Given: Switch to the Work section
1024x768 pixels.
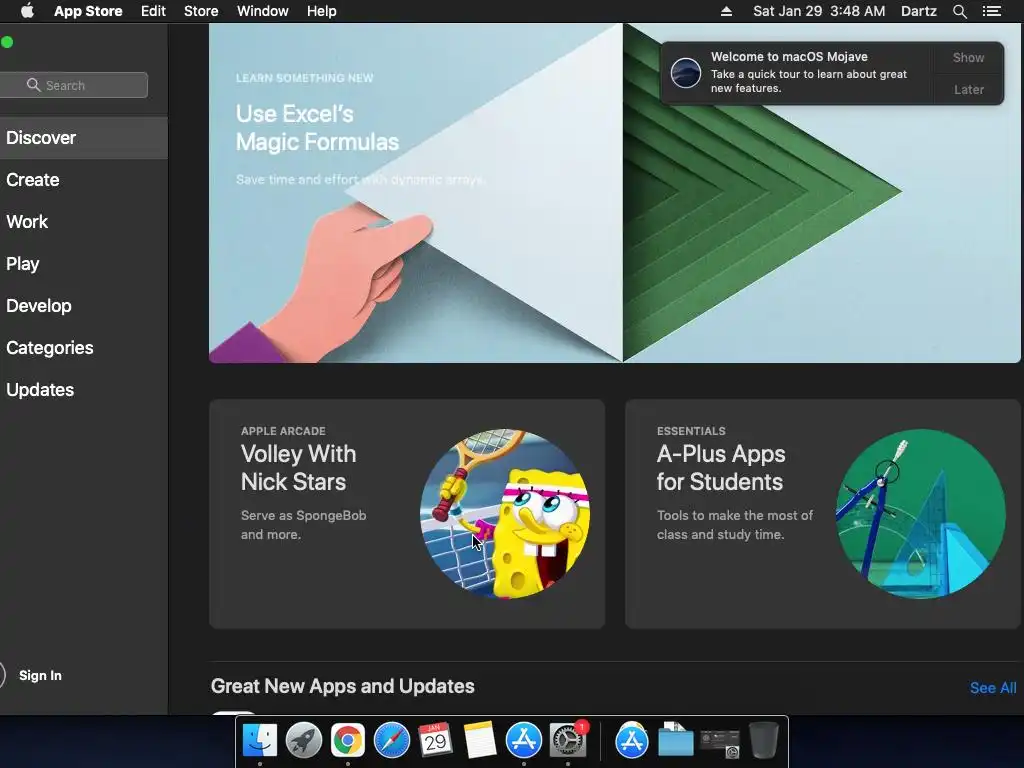Looking at the screenshot, I should [x=84, y=221].
